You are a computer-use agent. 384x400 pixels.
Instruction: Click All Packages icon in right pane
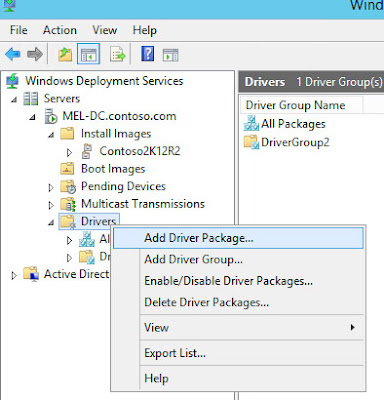point(251,123)
